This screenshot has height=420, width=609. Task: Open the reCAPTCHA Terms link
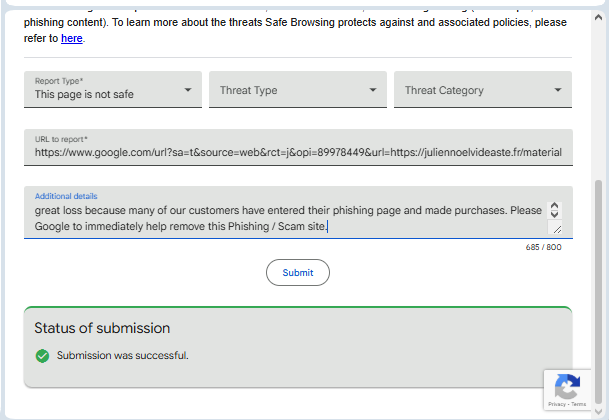pos(579,405)
